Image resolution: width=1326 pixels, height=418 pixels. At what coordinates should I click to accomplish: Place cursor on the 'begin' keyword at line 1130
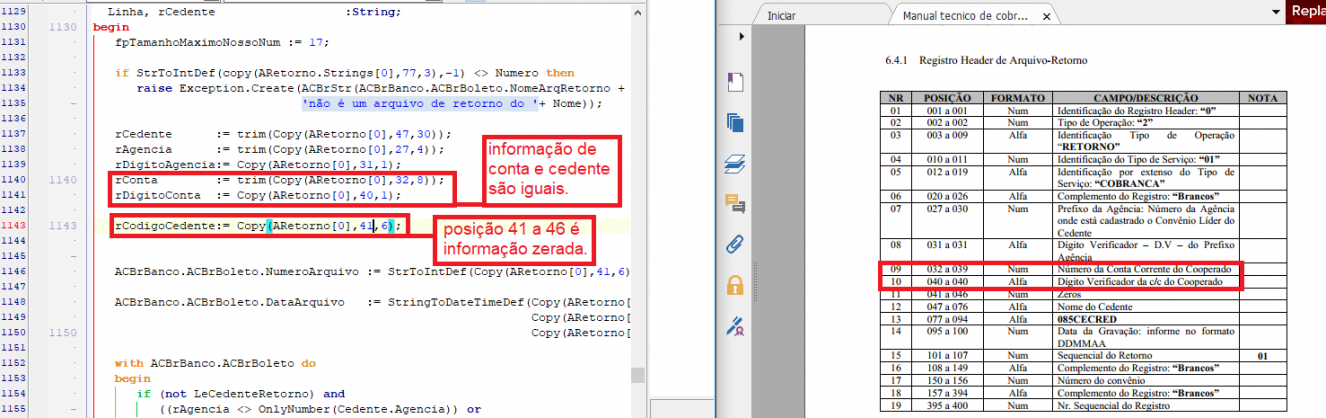[111, 27]
